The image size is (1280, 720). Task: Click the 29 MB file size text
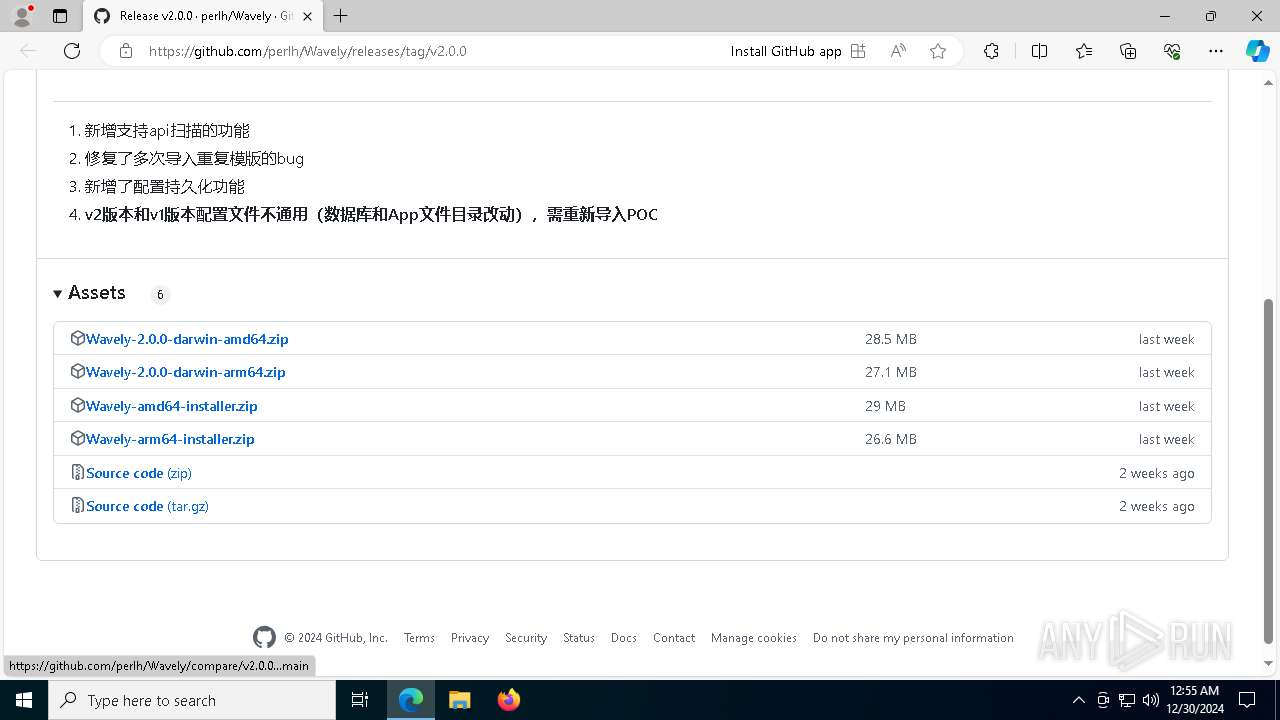[885, 406]
